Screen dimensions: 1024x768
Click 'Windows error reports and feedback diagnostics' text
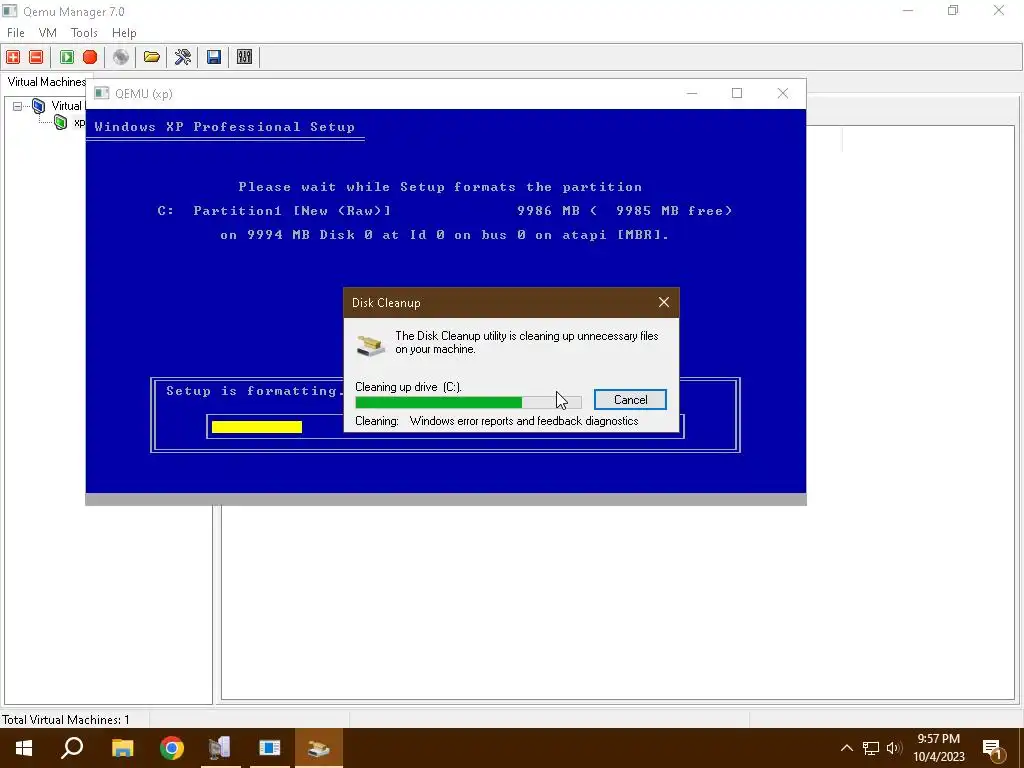[524, 421]
